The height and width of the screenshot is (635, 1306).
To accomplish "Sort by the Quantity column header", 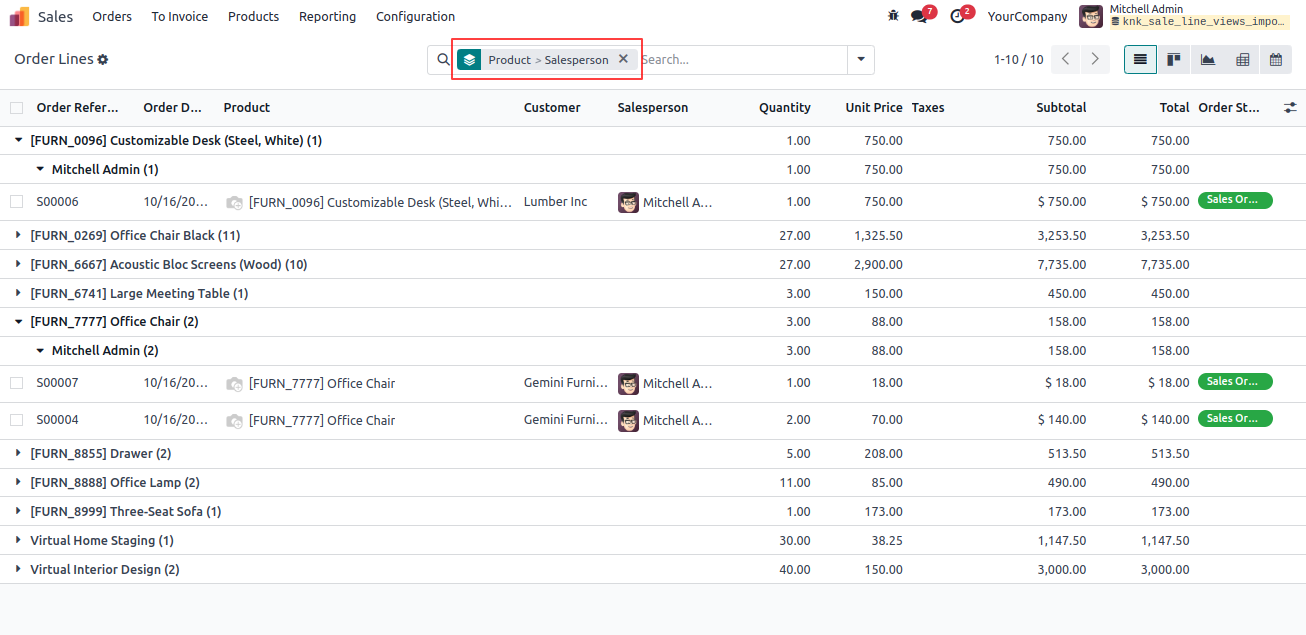I will tap(785, 108).
